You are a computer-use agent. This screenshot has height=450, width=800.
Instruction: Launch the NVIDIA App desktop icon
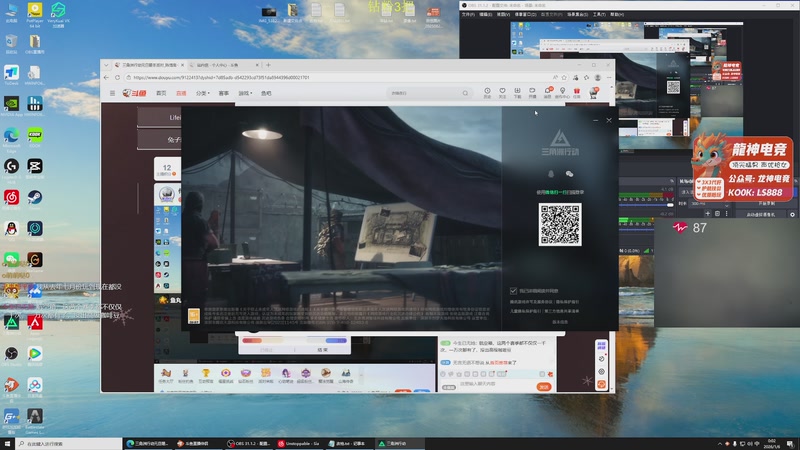(x=11, y=106)
